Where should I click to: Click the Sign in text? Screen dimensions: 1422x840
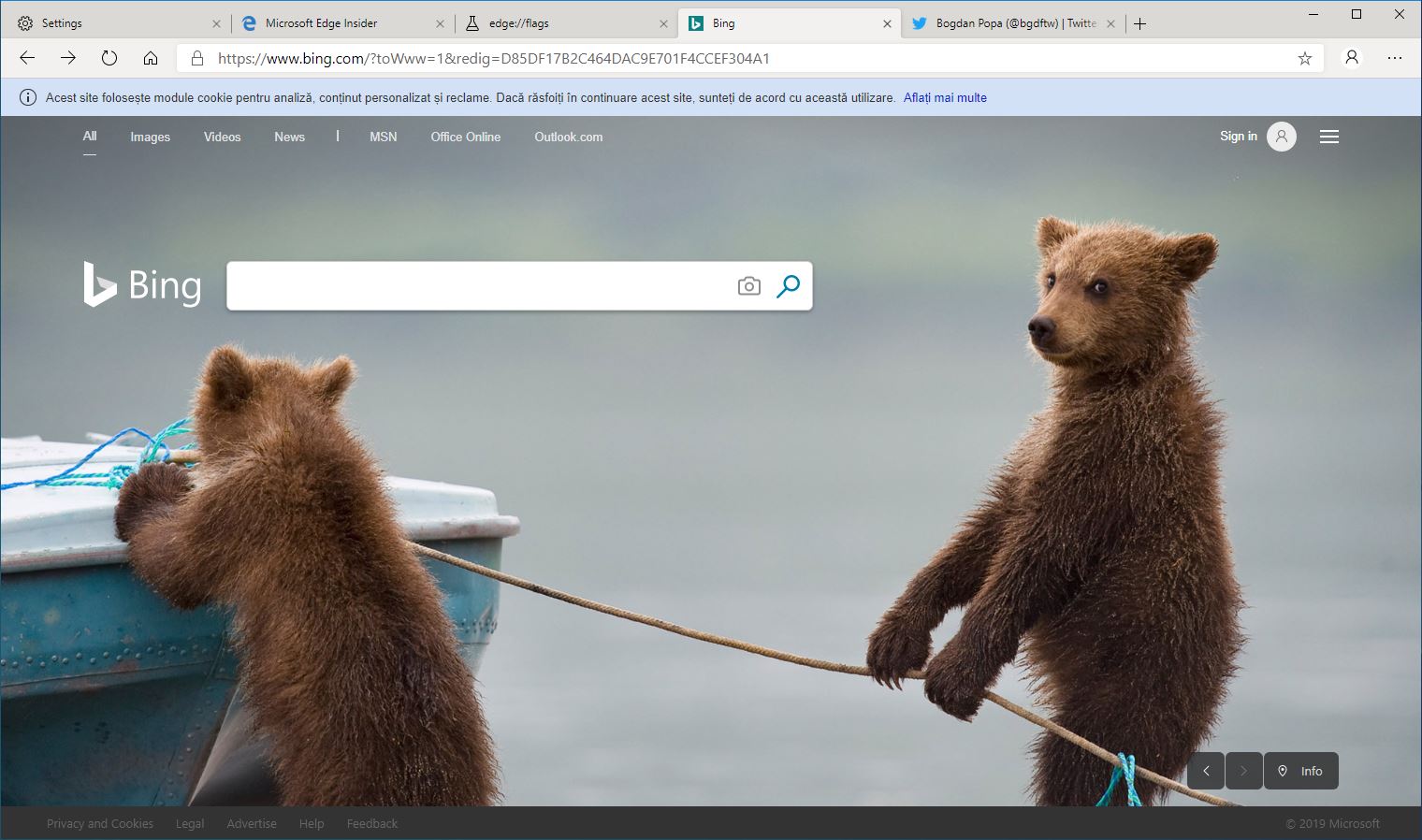click(x=1239, y=137)
